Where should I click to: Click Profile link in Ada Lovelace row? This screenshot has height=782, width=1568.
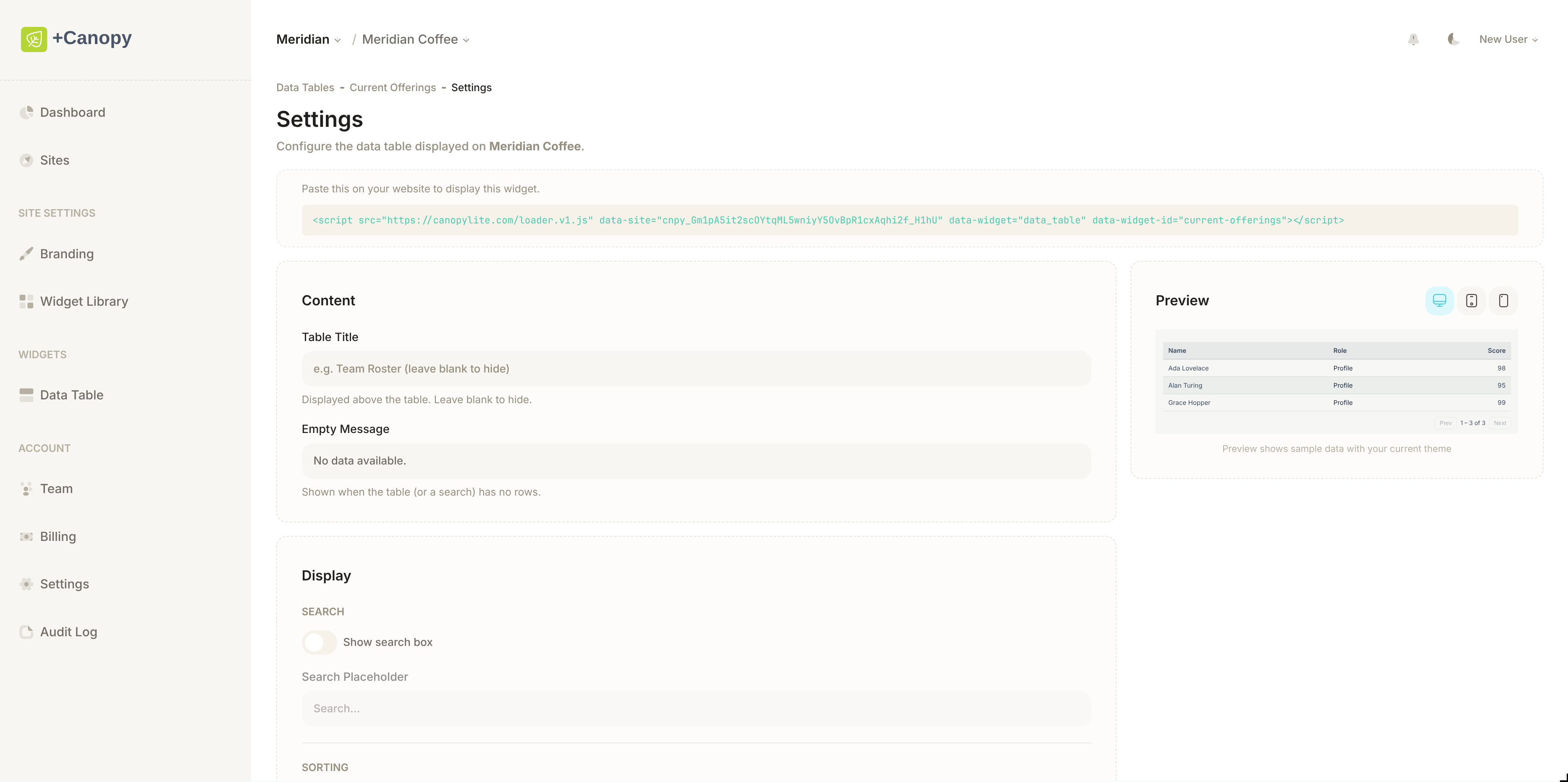[x=1343, y=368]
